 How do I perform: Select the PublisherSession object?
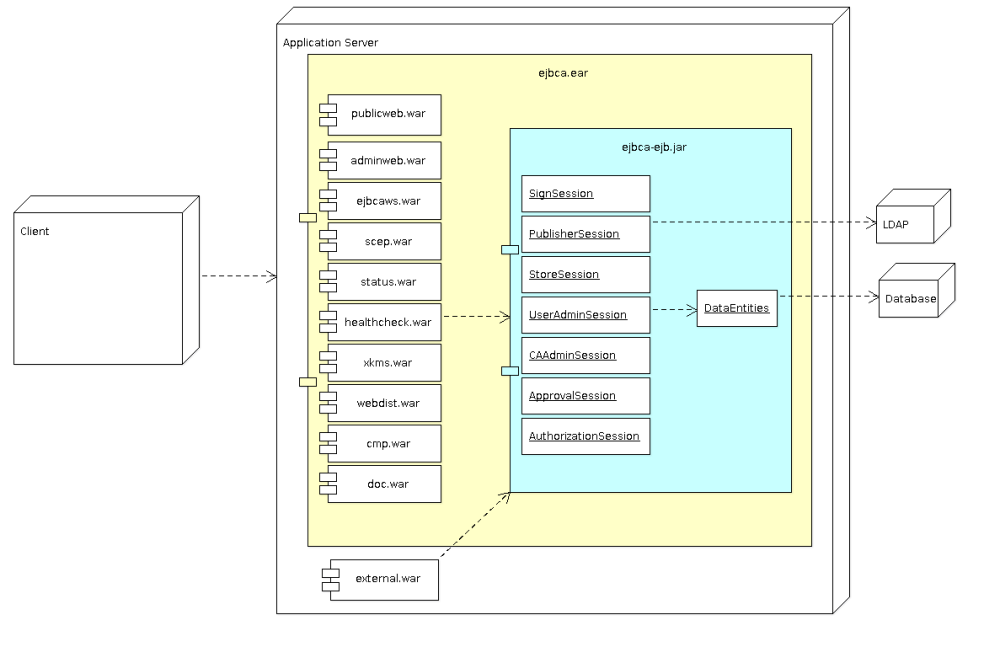click(585, 234)
